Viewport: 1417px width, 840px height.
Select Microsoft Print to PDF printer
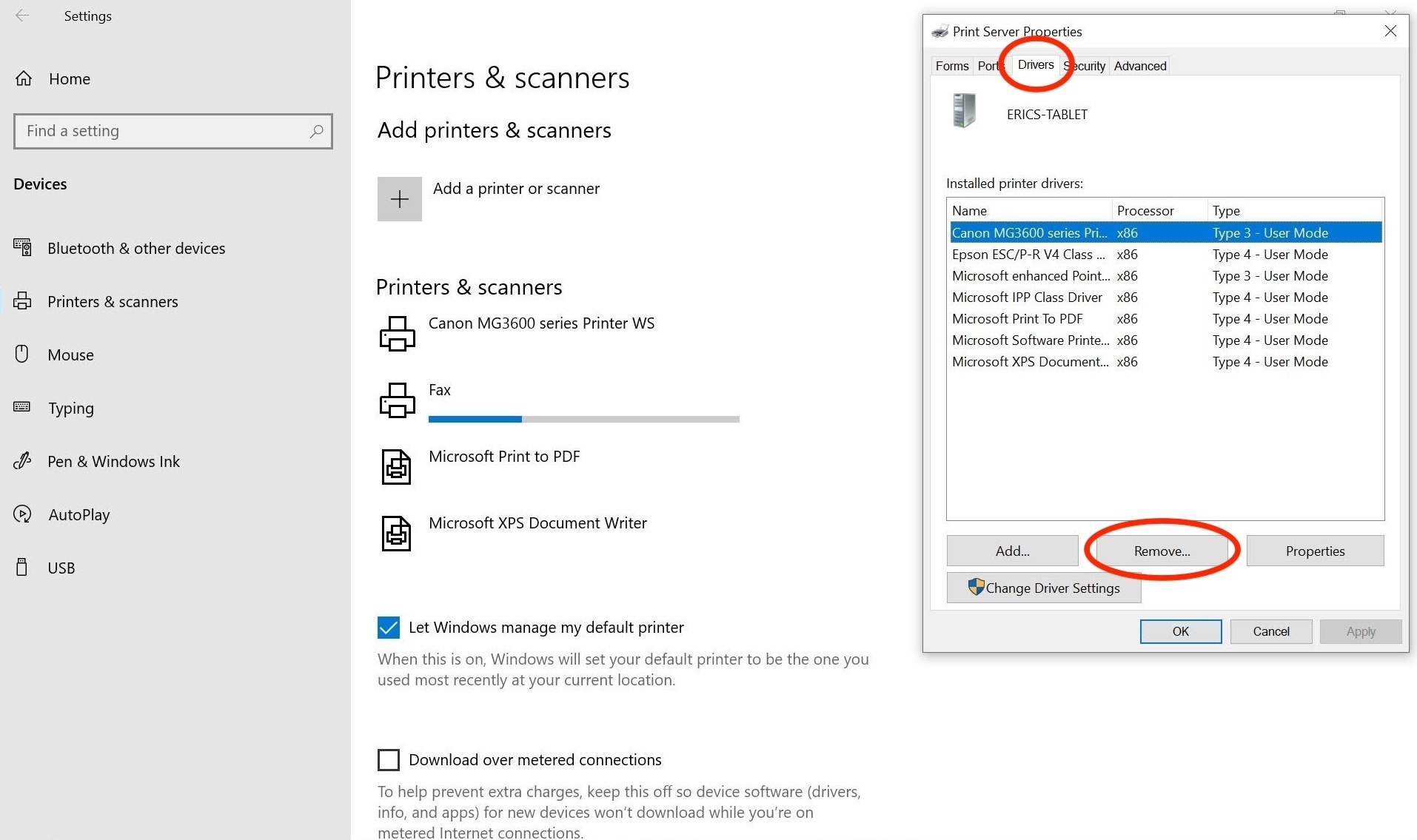504,457
